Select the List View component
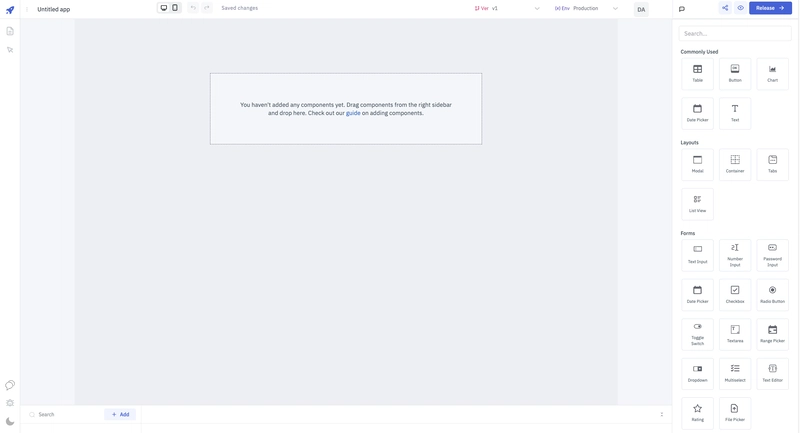 (697, 204)
